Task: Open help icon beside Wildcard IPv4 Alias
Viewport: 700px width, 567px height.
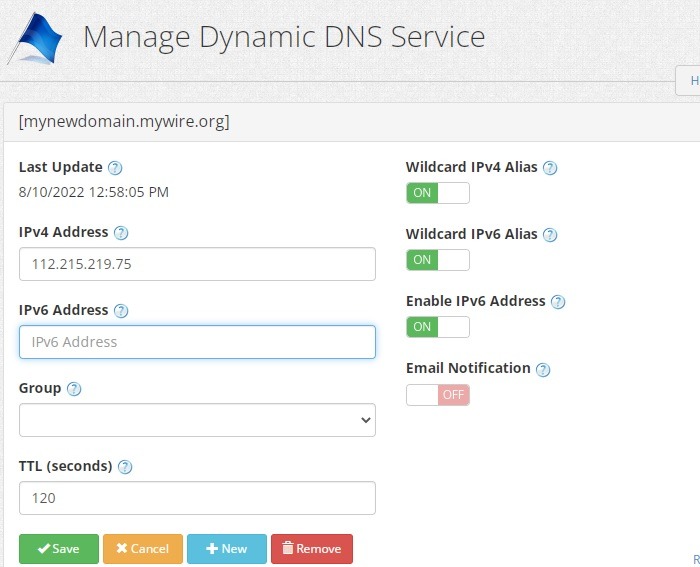Action: [x=550, y=168]
